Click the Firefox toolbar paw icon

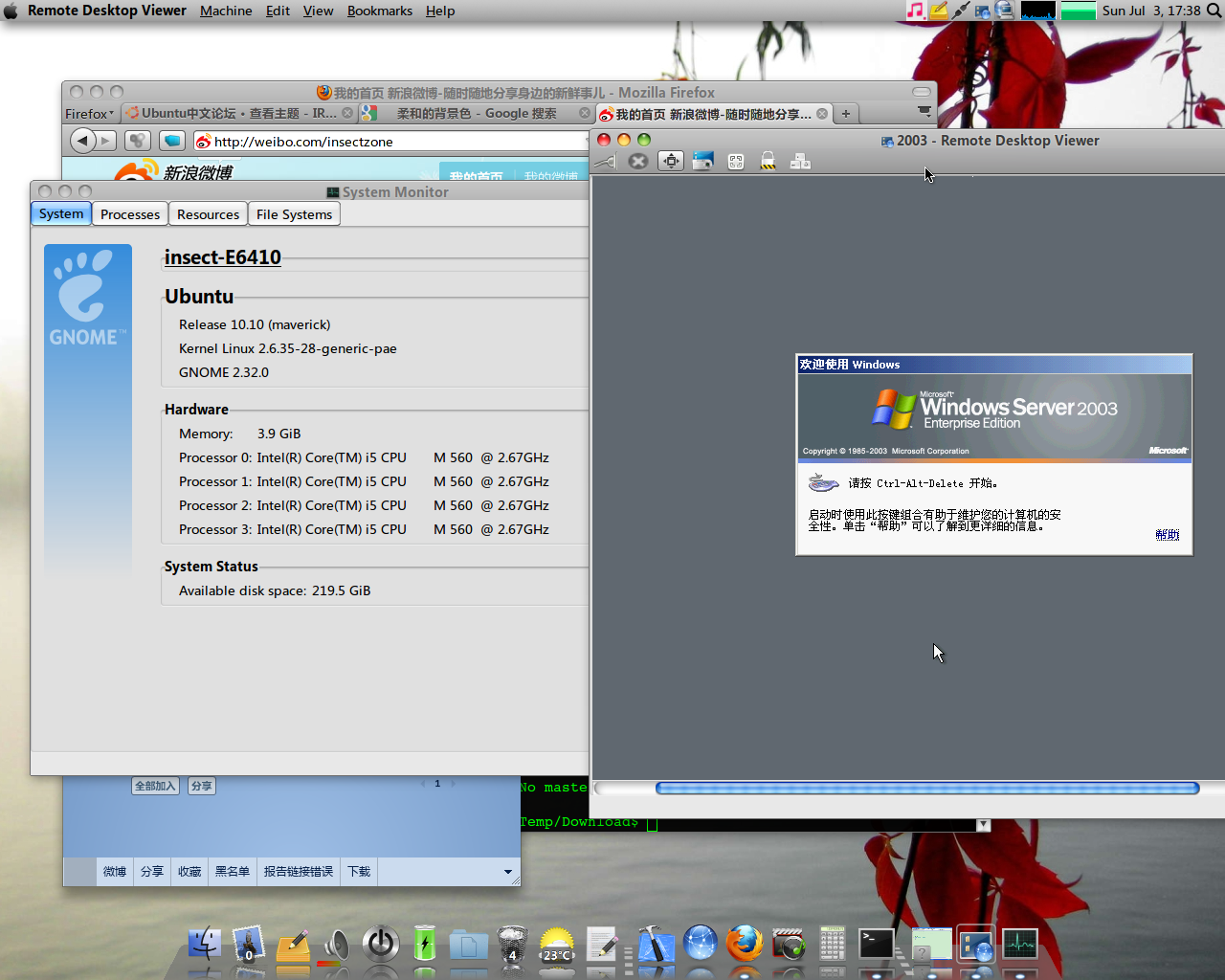(x=138, y=141)
